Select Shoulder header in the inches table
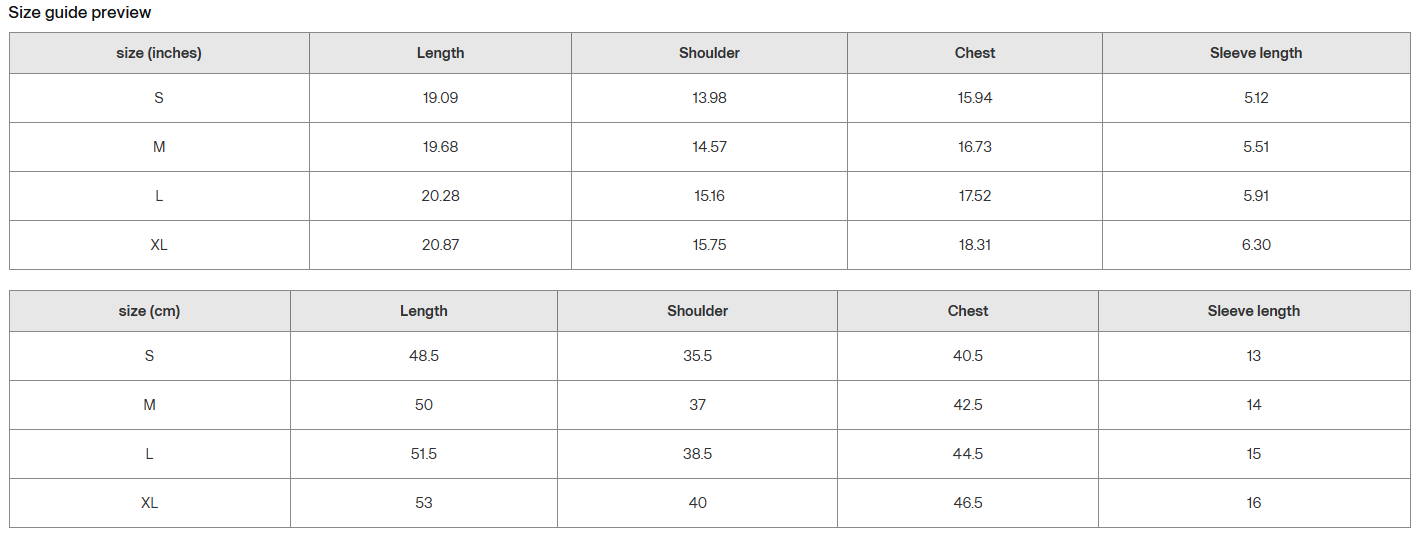This screenshot has width=1417, height=538. click(x=709, y=53)
